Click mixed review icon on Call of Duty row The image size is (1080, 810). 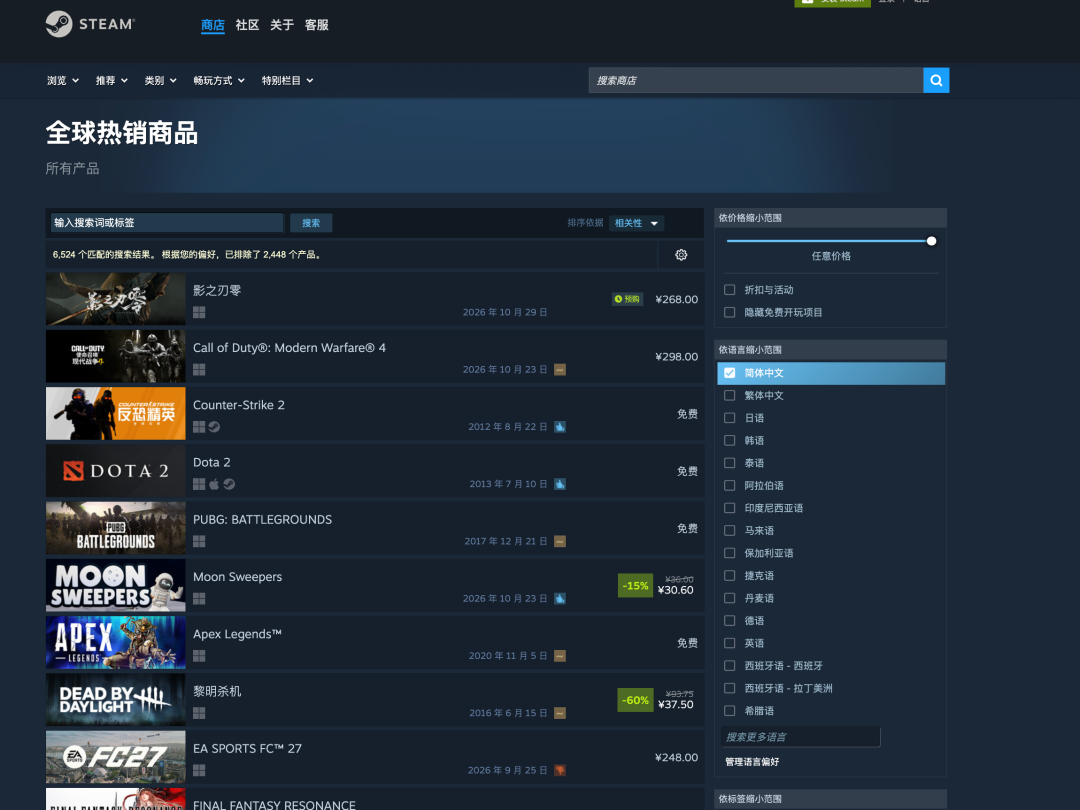[560, 369]
